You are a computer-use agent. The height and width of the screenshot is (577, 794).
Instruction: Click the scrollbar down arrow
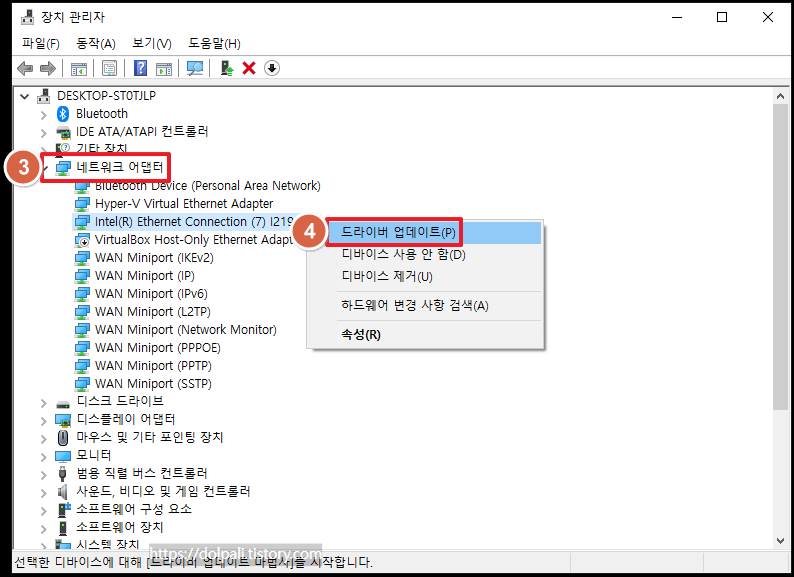tap(780, 541)
